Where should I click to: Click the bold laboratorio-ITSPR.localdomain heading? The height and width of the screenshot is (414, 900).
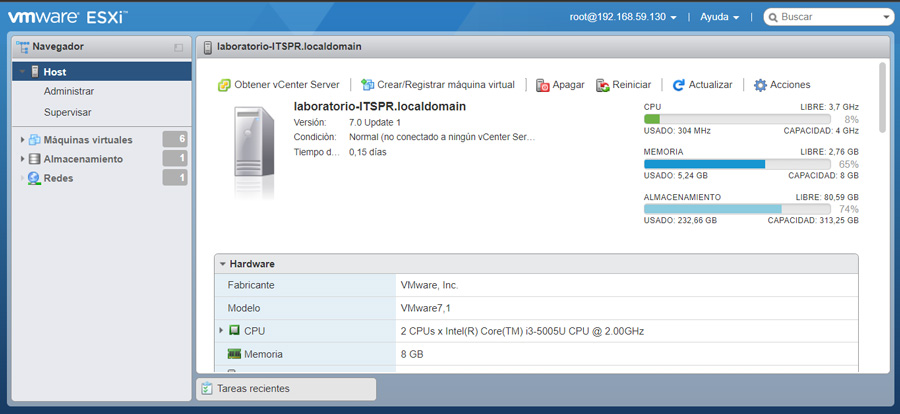pos(379,106)
